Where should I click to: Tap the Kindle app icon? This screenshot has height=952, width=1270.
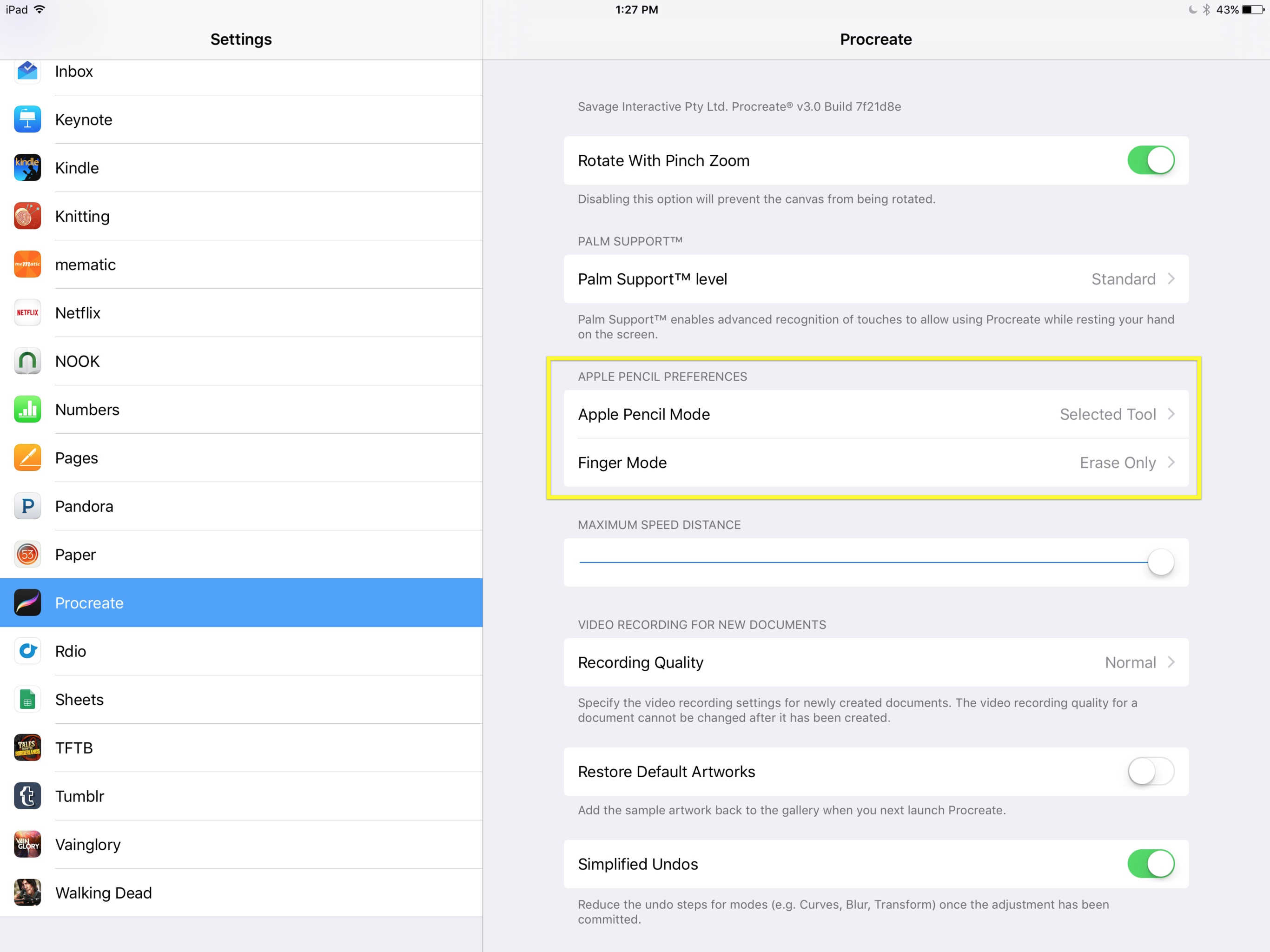[x=27, y=168]
